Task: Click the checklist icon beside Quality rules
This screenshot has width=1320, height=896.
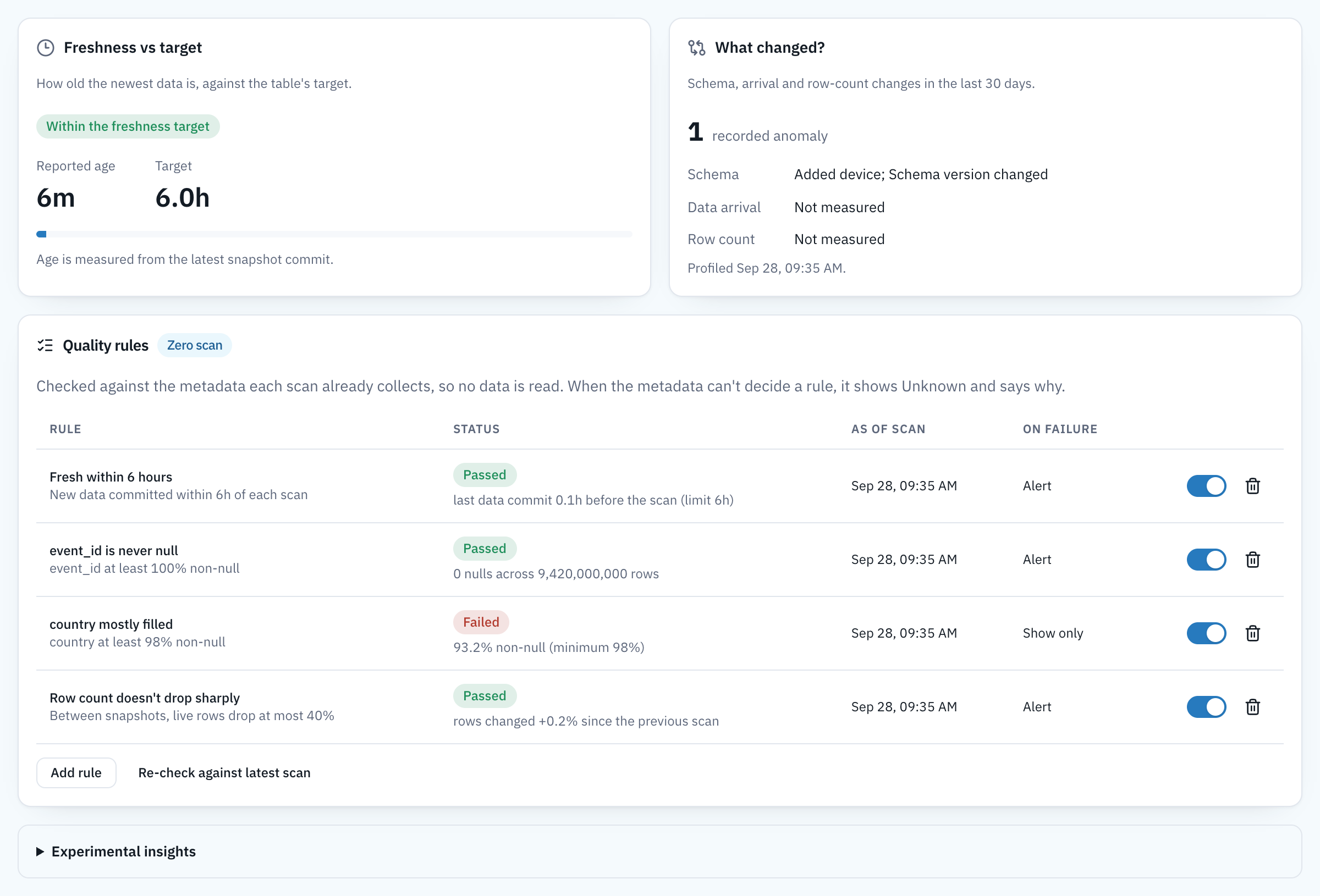Action: point(45,345)
